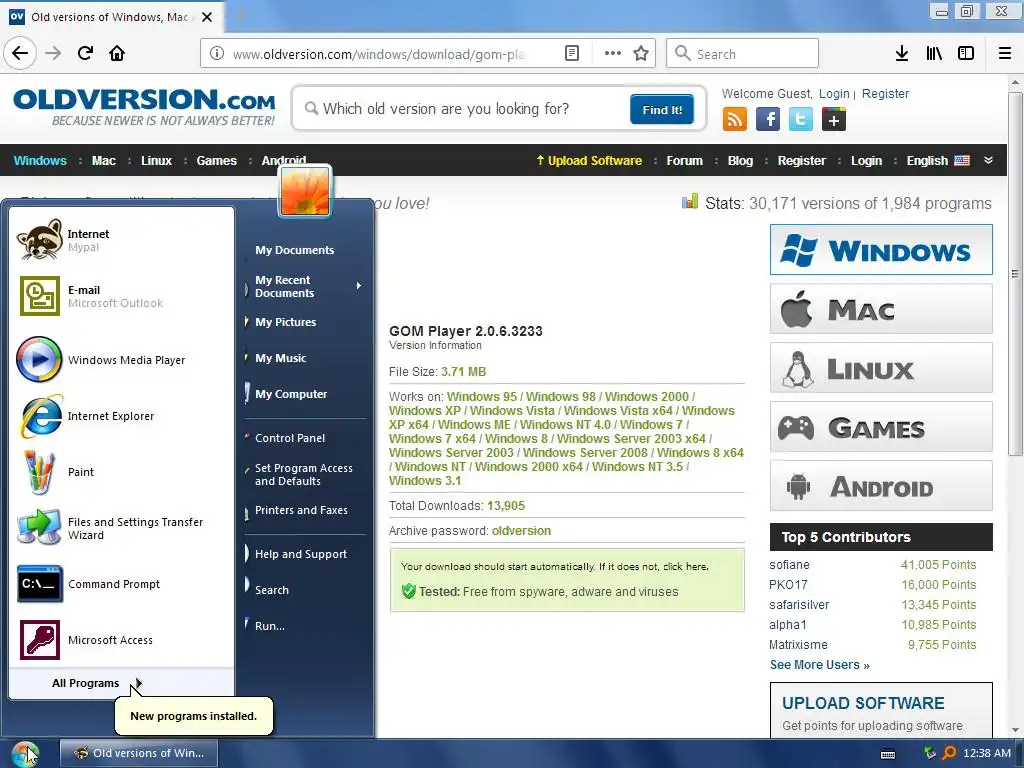Open Help and Support
This screenshot has height=768, width=1024.
pyautogui.click(x=300, y=554)
